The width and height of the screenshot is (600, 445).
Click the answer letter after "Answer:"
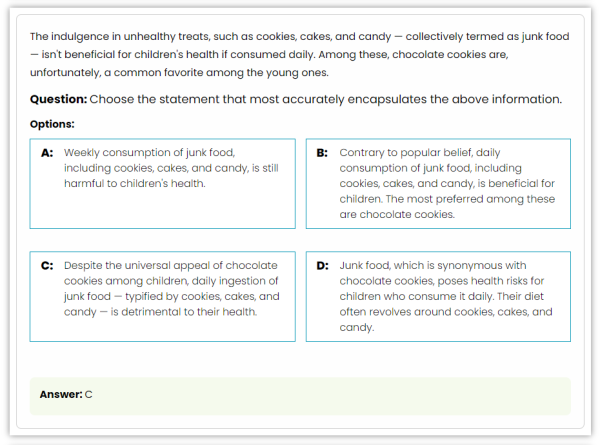(x=88, y=395)
